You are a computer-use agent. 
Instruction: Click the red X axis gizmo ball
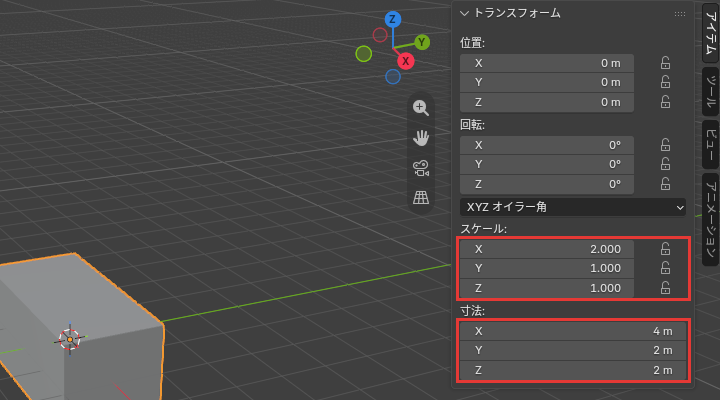click(405, 61)
